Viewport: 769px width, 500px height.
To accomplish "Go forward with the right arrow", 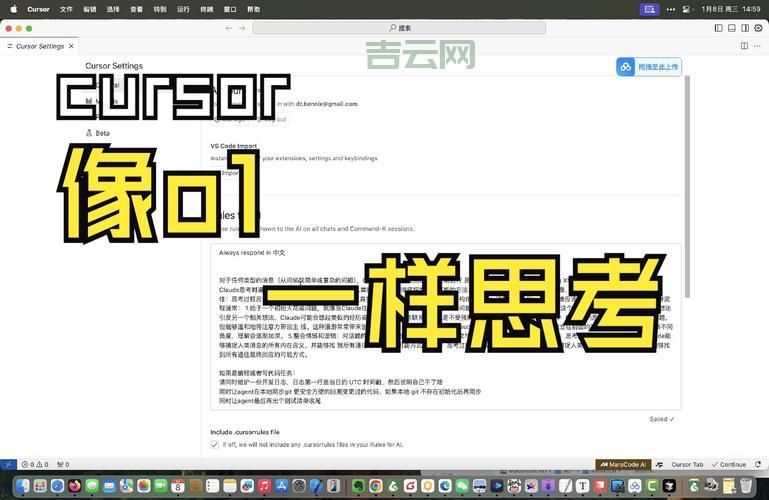I will pyautogui.click(x=242, y=28).
